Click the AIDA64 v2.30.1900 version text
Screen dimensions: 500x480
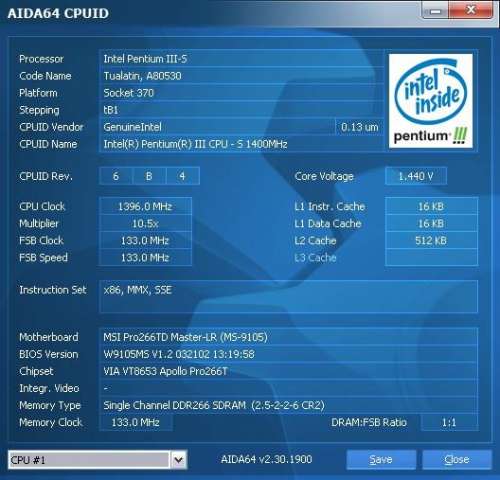(x=266, y=459)
